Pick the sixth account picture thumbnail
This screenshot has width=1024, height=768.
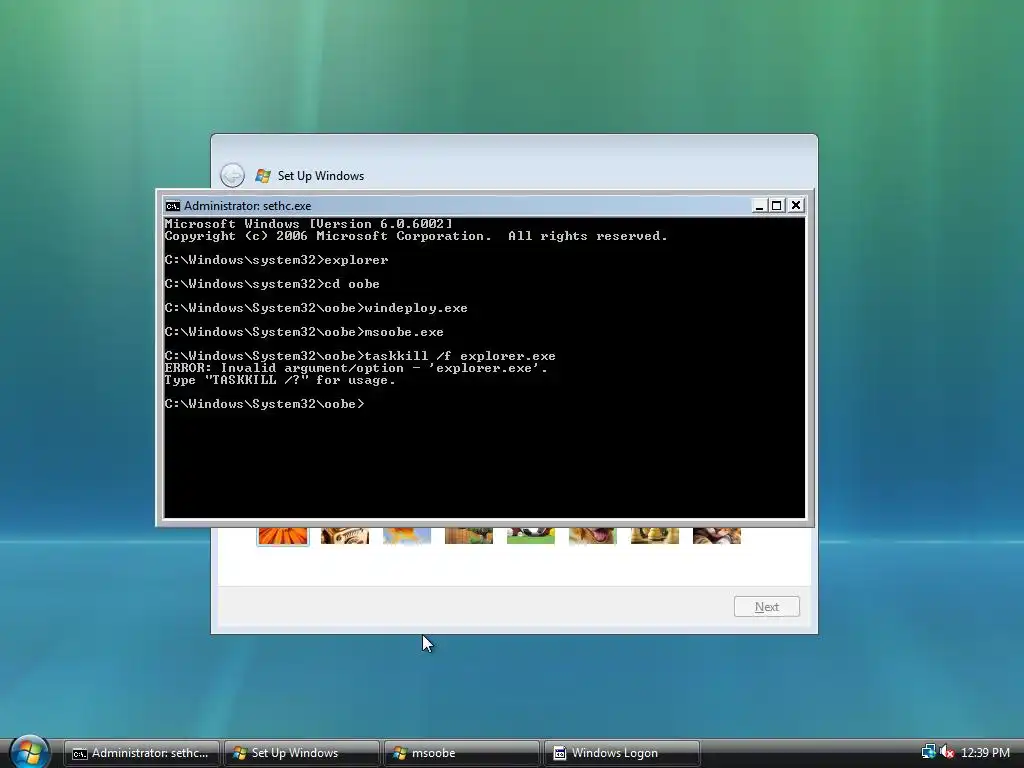click(x=593, y=536)
